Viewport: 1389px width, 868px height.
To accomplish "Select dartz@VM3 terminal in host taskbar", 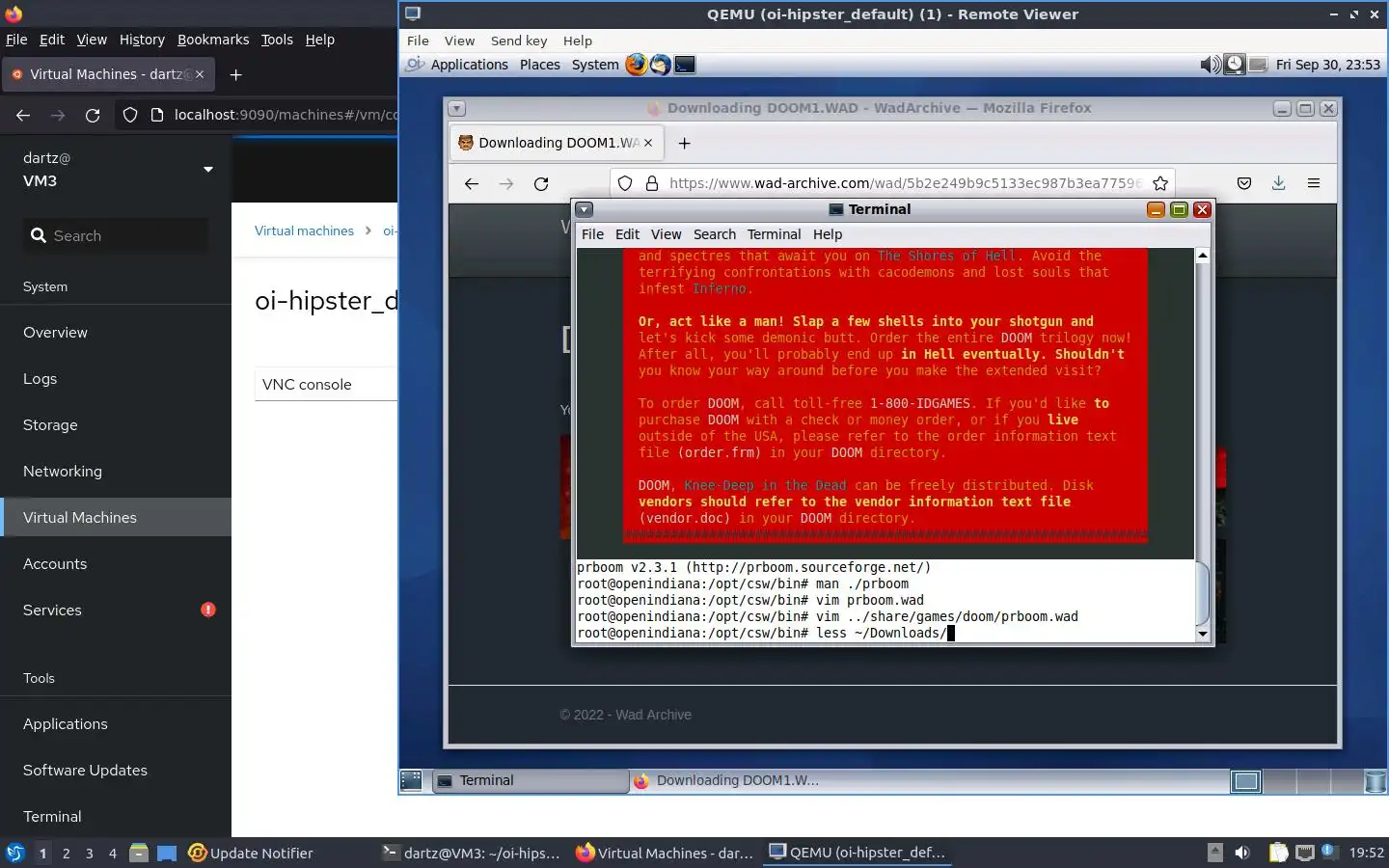I will coord(473,853).
